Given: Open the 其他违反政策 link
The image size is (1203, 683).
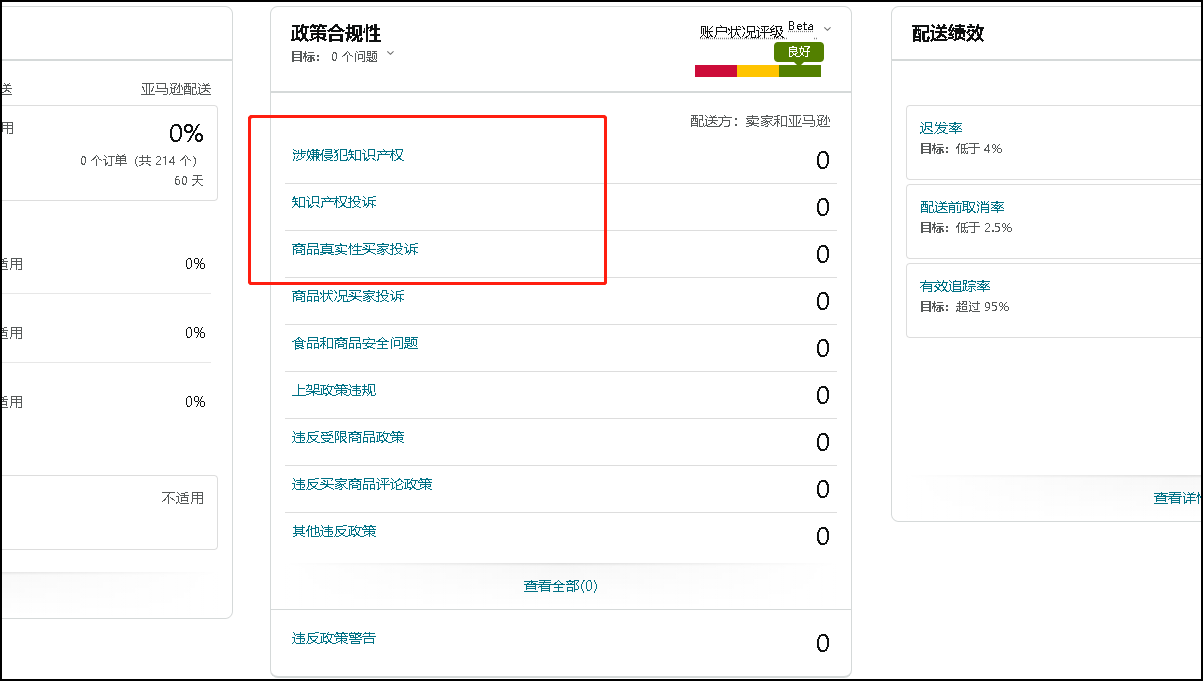Looking at the screenshot, I should pyautogui.click(x=334, y=531).
